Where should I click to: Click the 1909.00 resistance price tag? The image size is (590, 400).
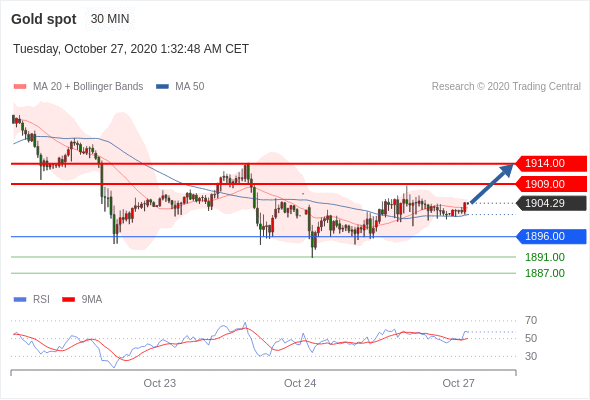point(551,184)
